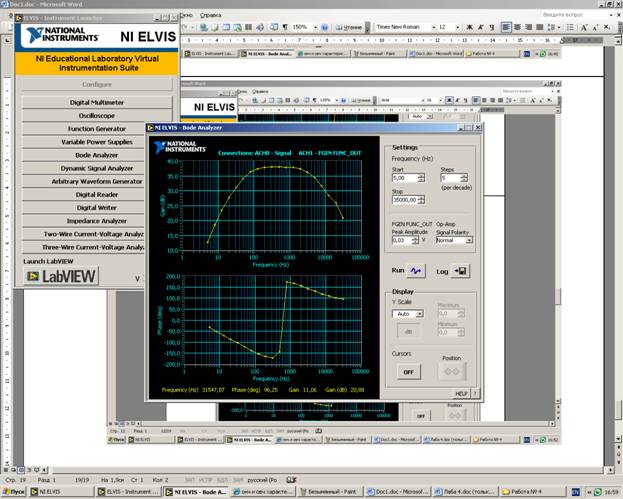The height and width of the screenshot is (499, 623).
Task: Launch the Oscilloscope instrument
Action: point(97,116)
